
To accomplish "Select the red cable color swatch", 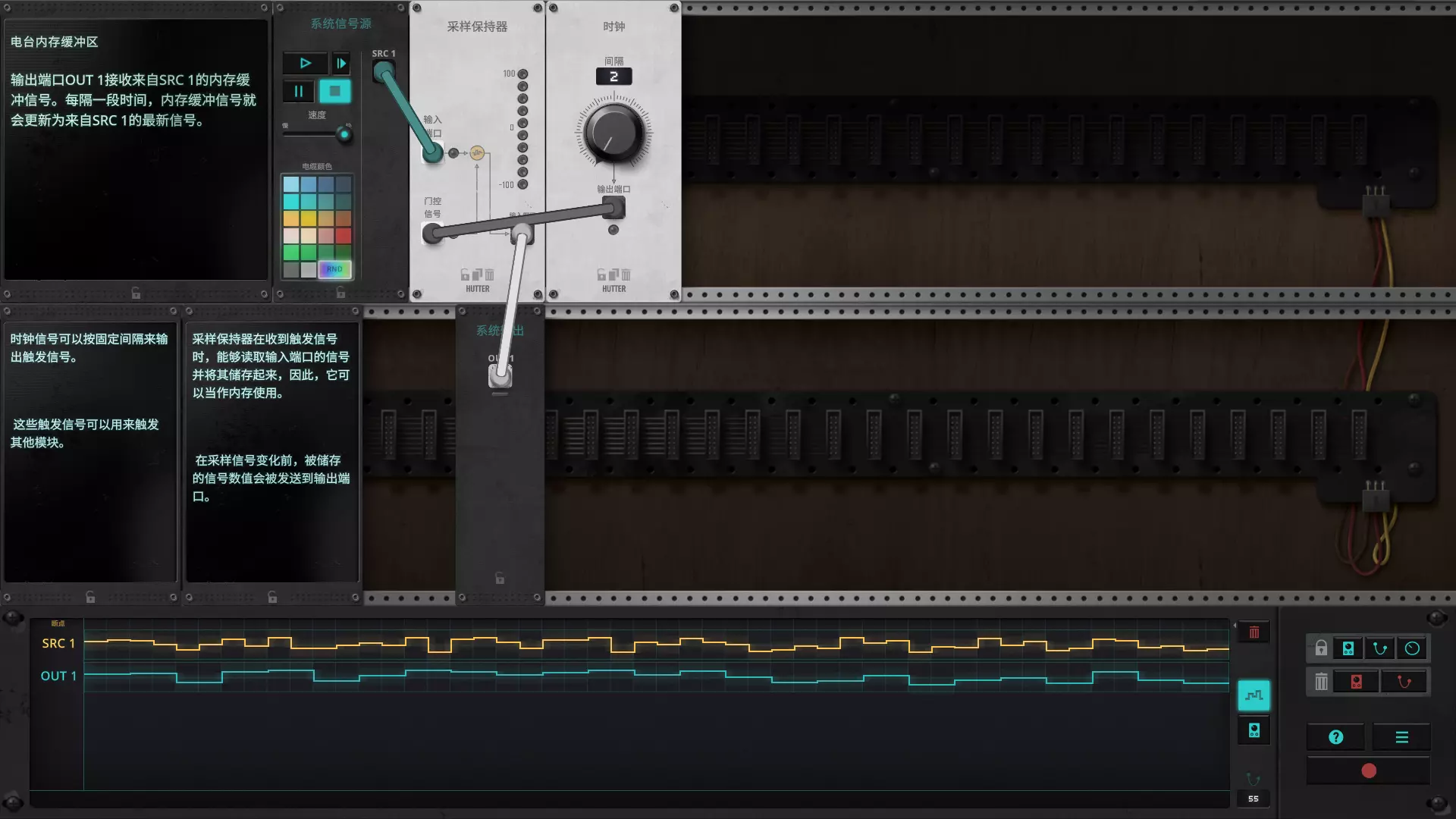I will (x=344, y=236).
